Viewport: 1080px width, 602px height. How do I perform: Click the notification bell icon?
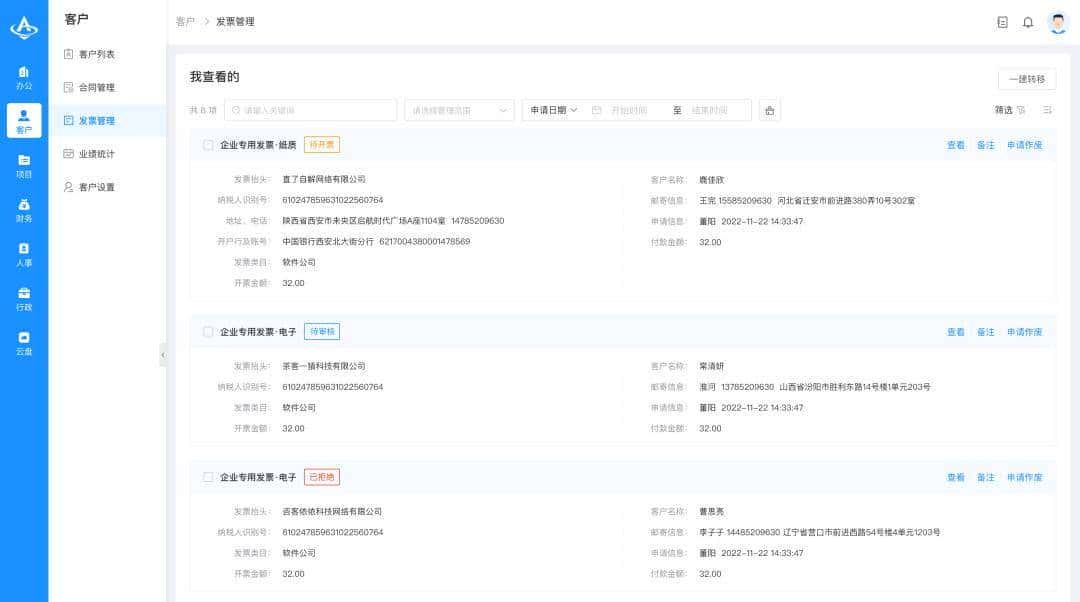click(x=1028, y=22)
